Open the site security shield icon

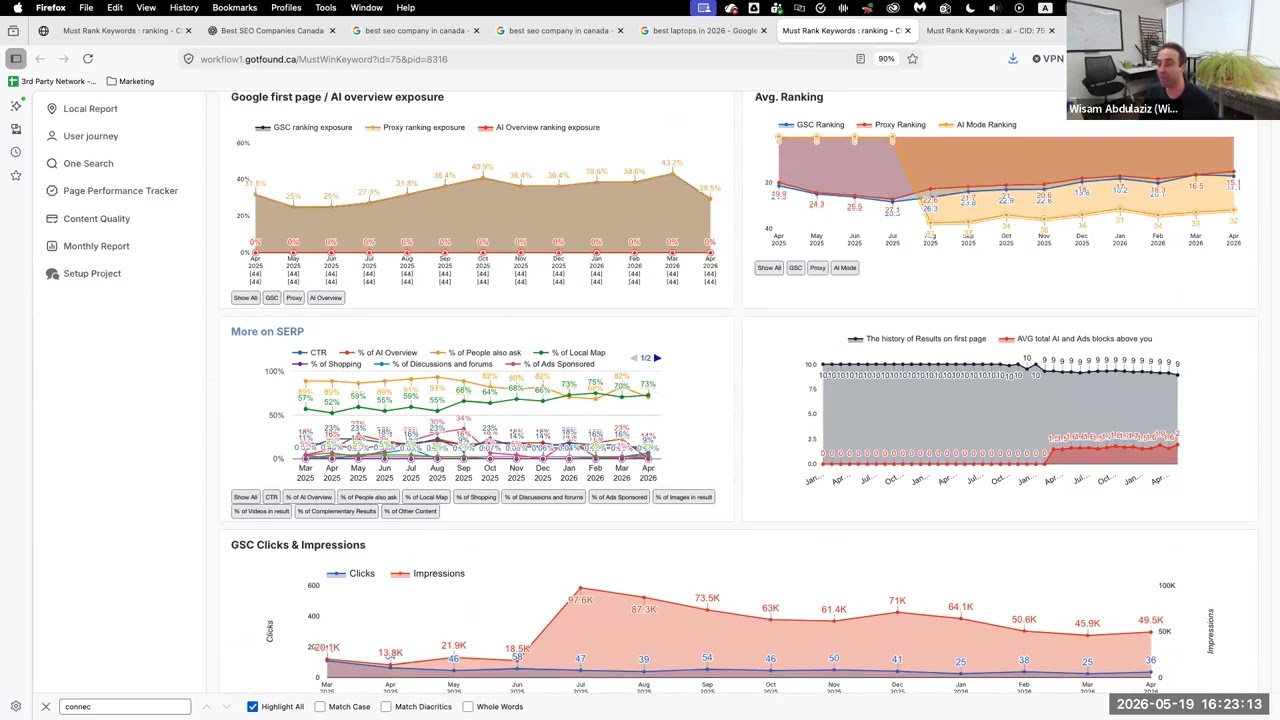point(188,59)
